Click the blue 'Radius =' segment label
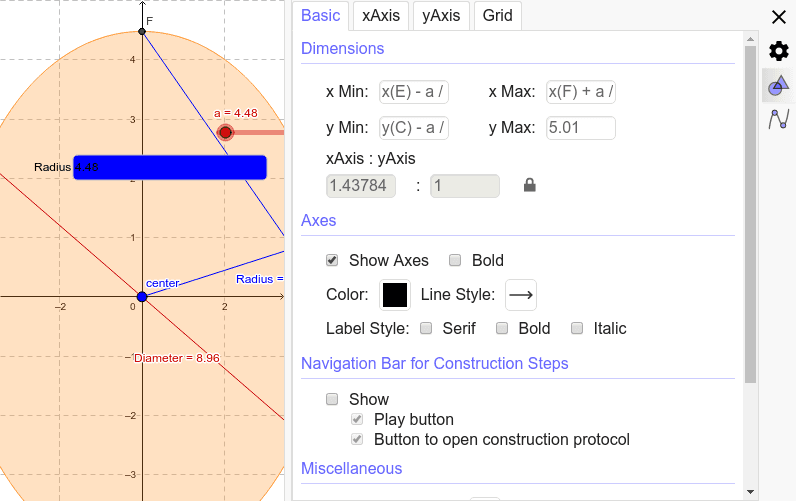Screen dimensions: 798x503 tap(260, 279)
